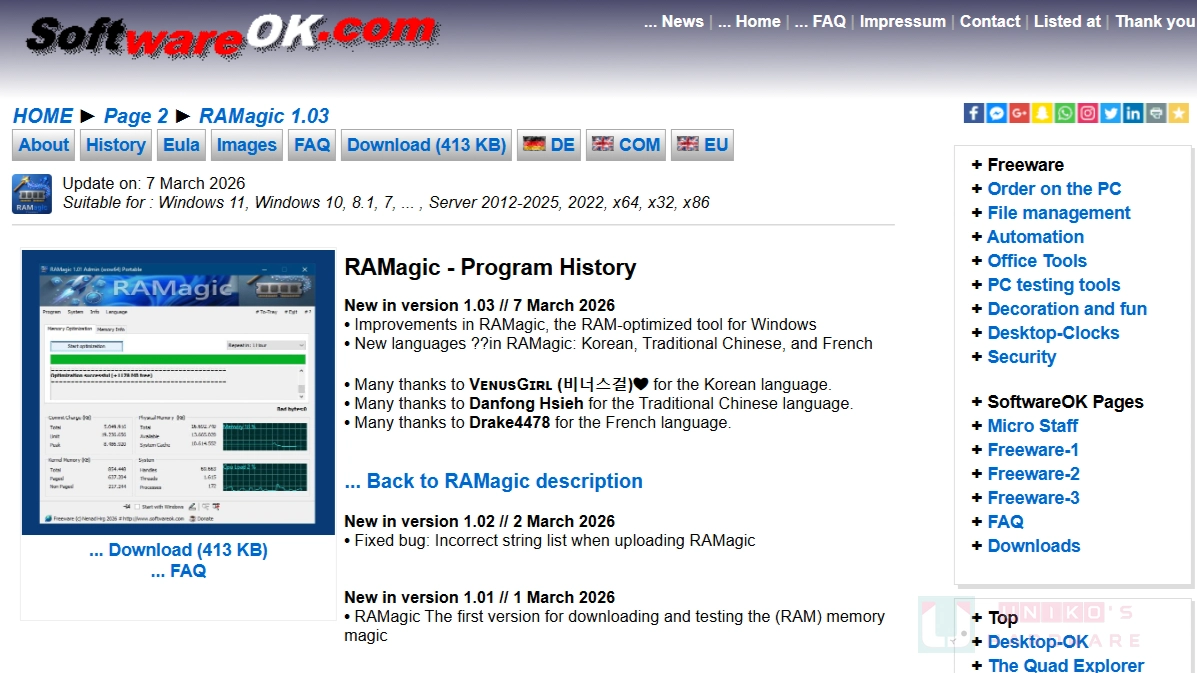Go to Page 2 in the breadcrumb
The height and width of the screenshot is (673, 1197).
pyautogui.click(x=136, y=116)
